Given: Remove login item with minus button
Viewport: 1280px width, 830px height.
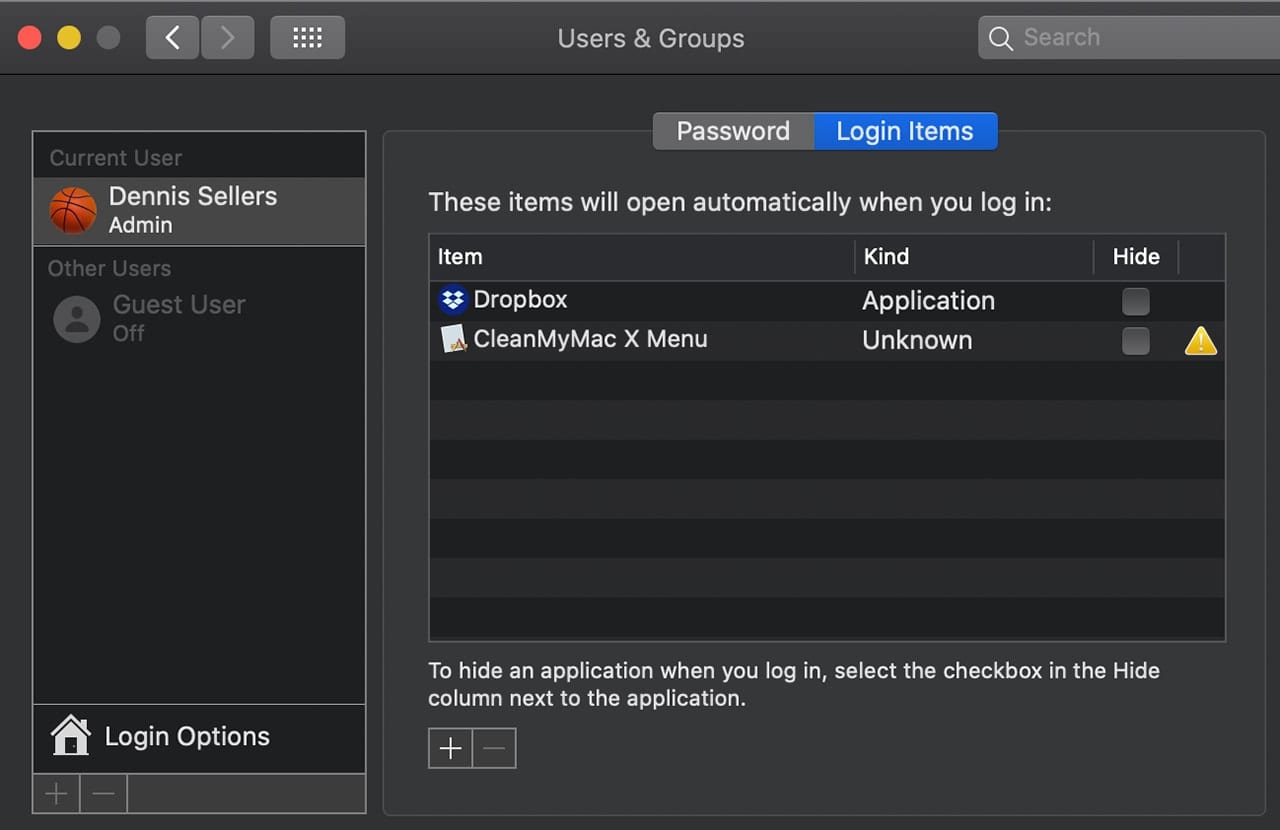Looking at the screenshot, I should (494, 748).
